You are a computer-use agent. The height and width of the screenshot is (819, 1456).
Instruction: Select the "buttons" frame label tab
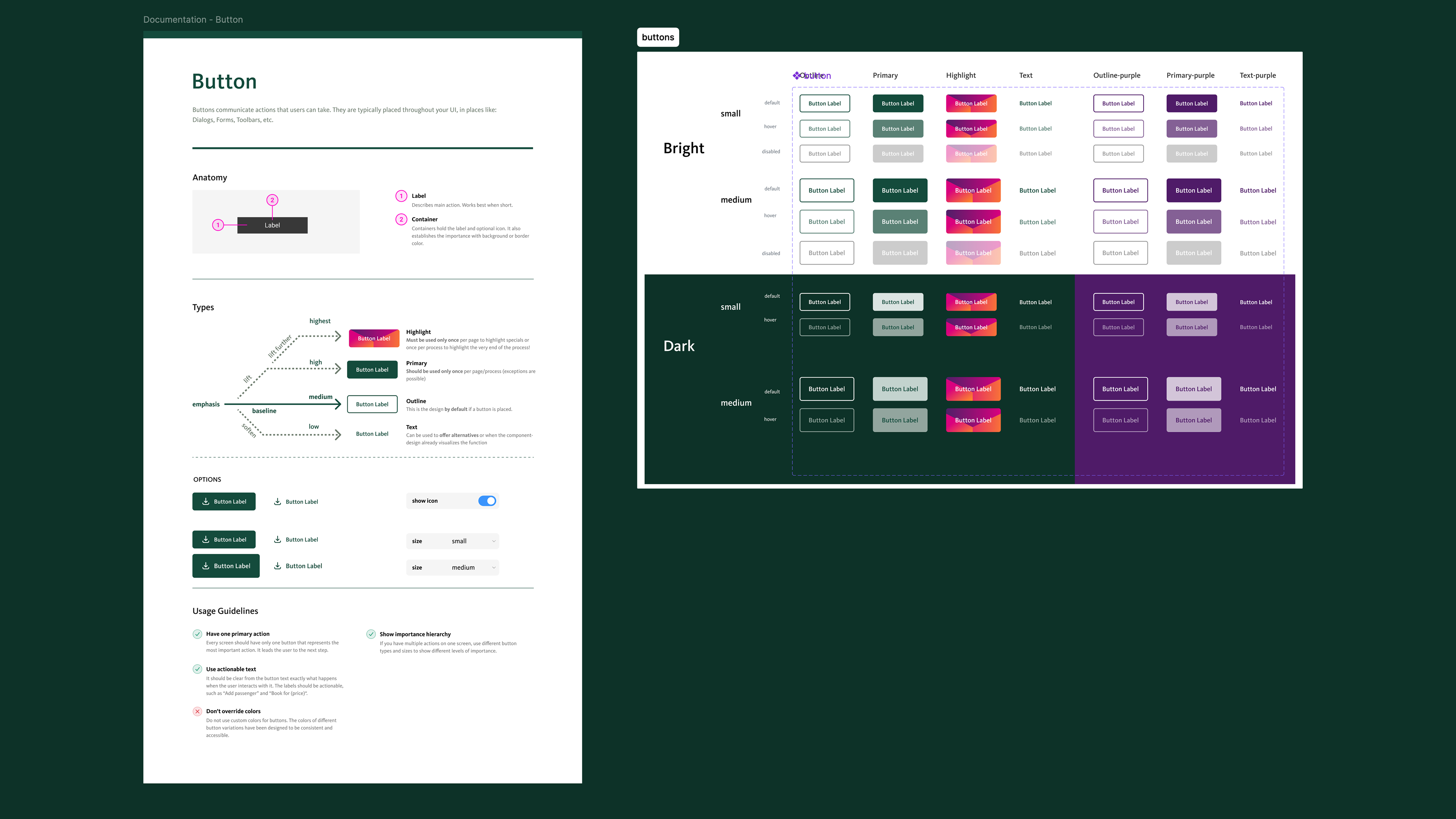tap(657, 37)
